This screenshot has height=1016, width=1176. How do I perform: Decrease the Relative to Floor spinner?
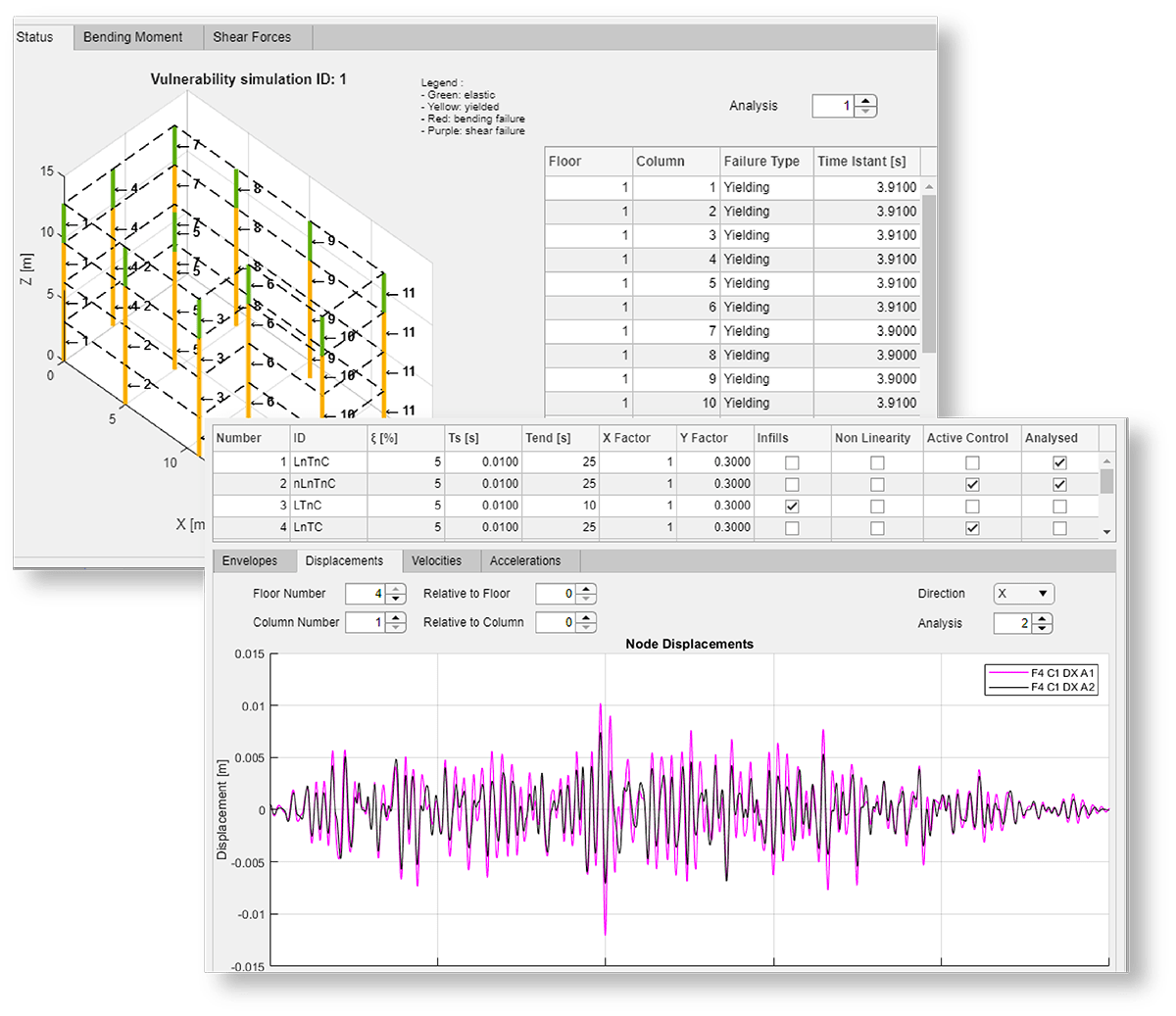(586, 599)
